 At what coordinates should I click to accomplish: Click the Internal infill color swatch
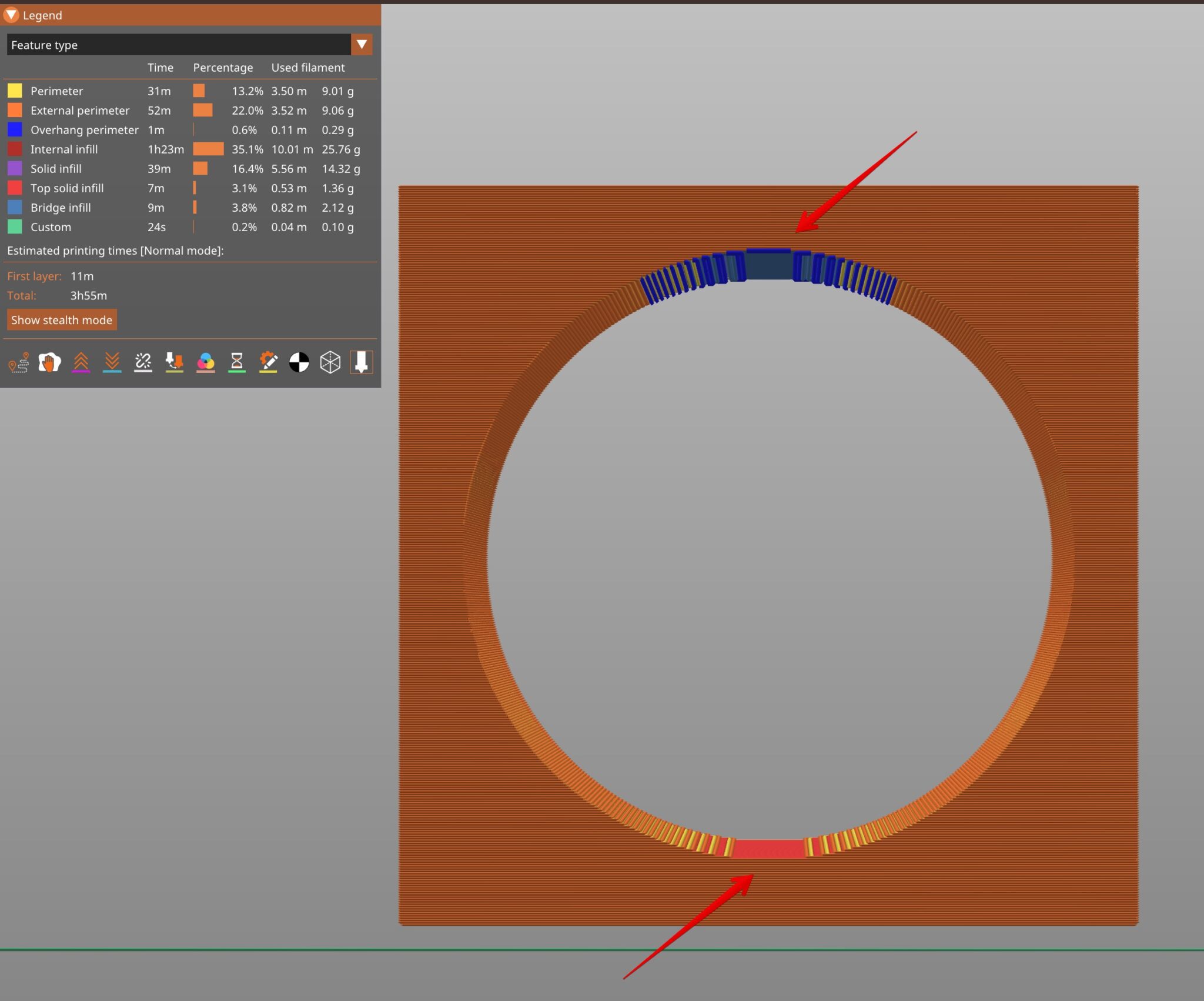tap(15, 149)
